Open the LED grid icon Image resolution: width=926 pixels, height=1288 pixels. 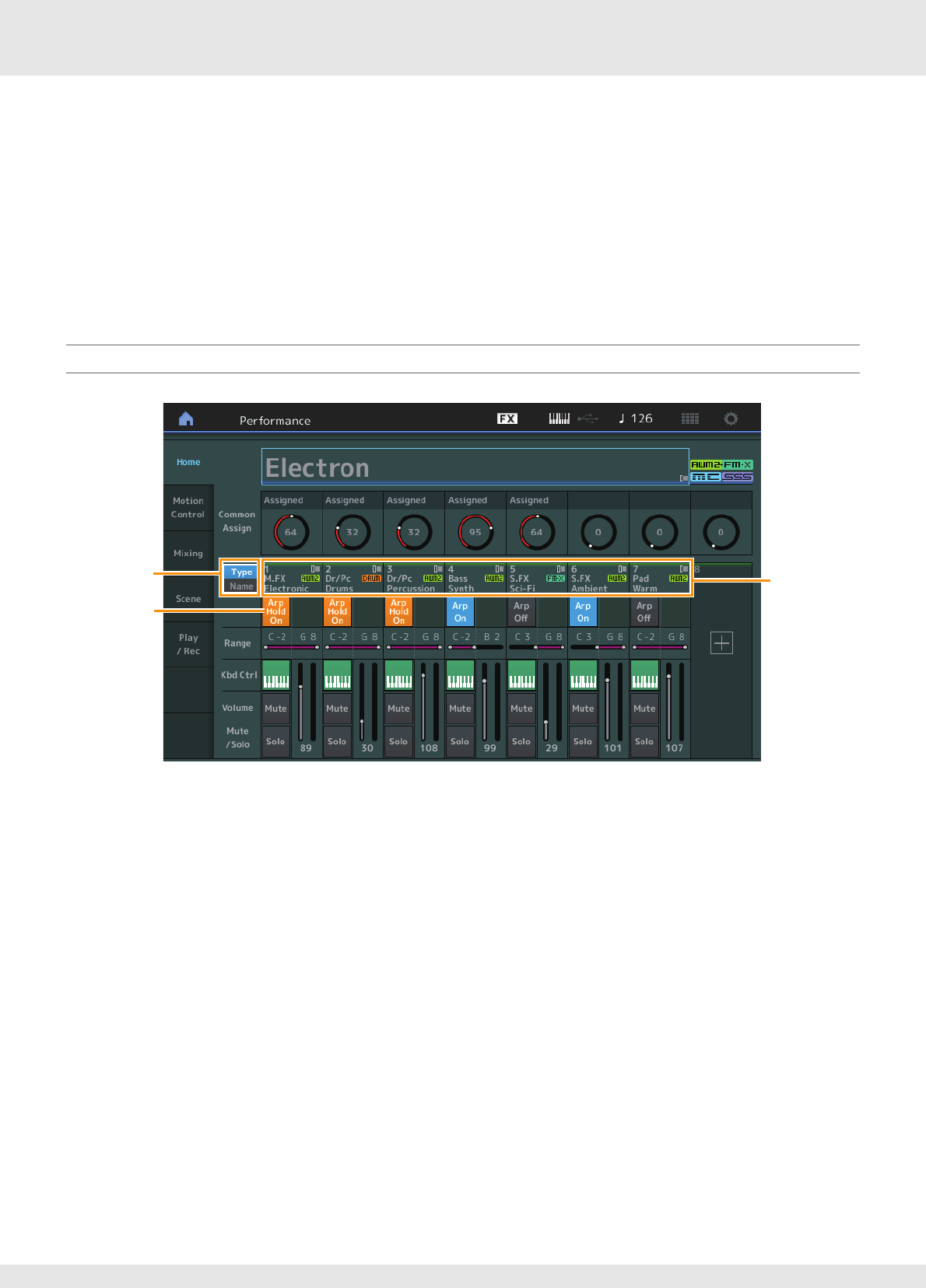click(x=690, y=418)
